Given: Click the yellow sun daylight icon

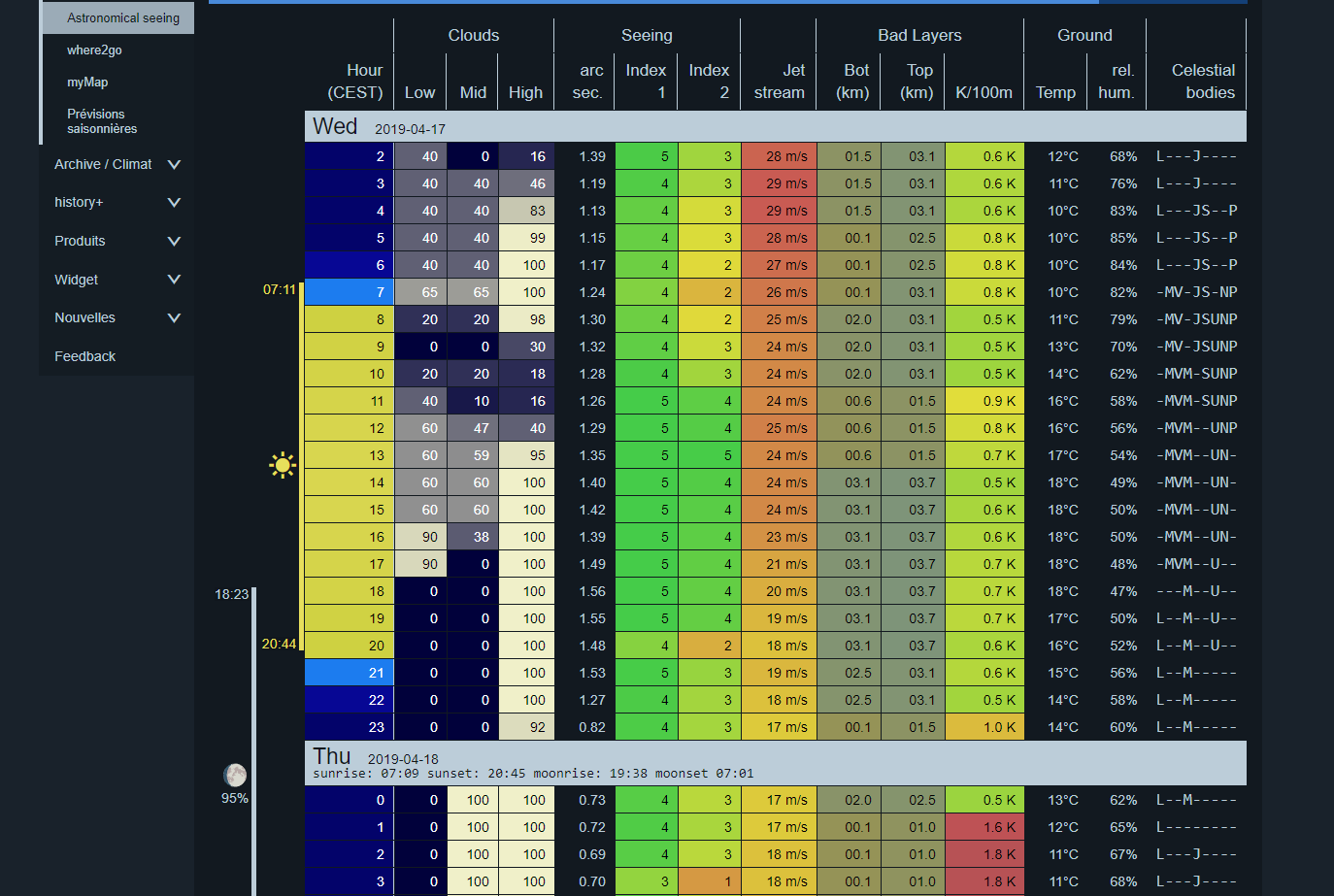Looking at the screenshot, I should (283, 466).
